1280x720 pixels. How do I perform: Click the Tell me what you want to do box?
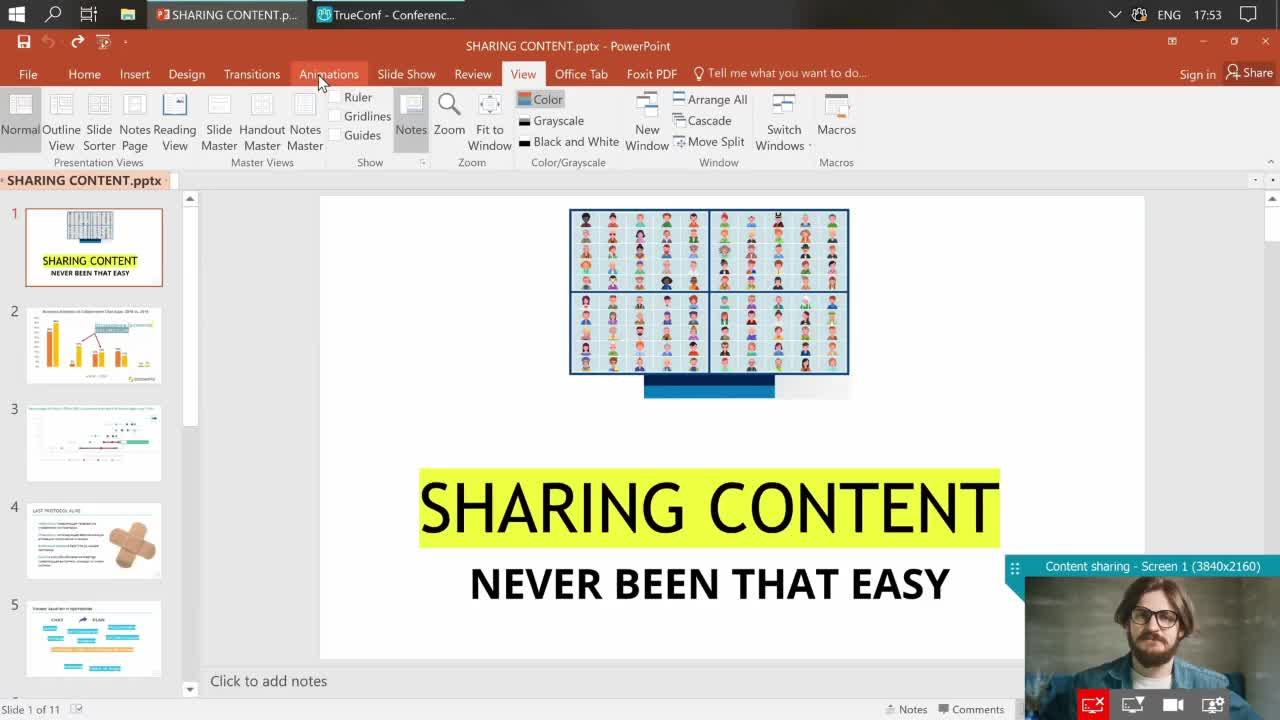coord(780,73)
